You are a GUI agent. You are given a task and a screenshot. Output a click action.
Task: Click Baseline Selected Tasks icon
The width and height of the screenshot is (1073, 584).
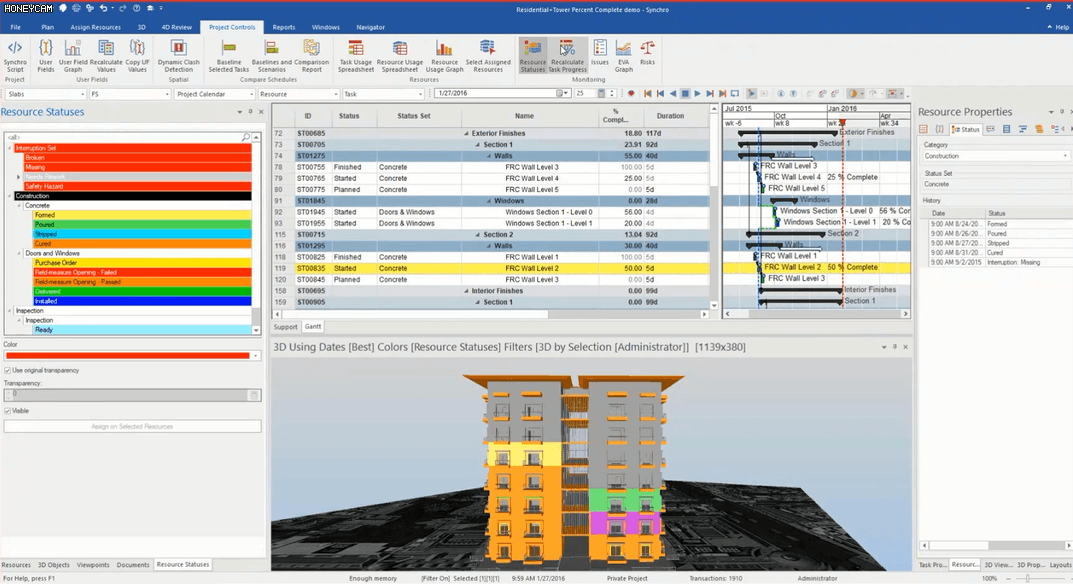point(229,55)
